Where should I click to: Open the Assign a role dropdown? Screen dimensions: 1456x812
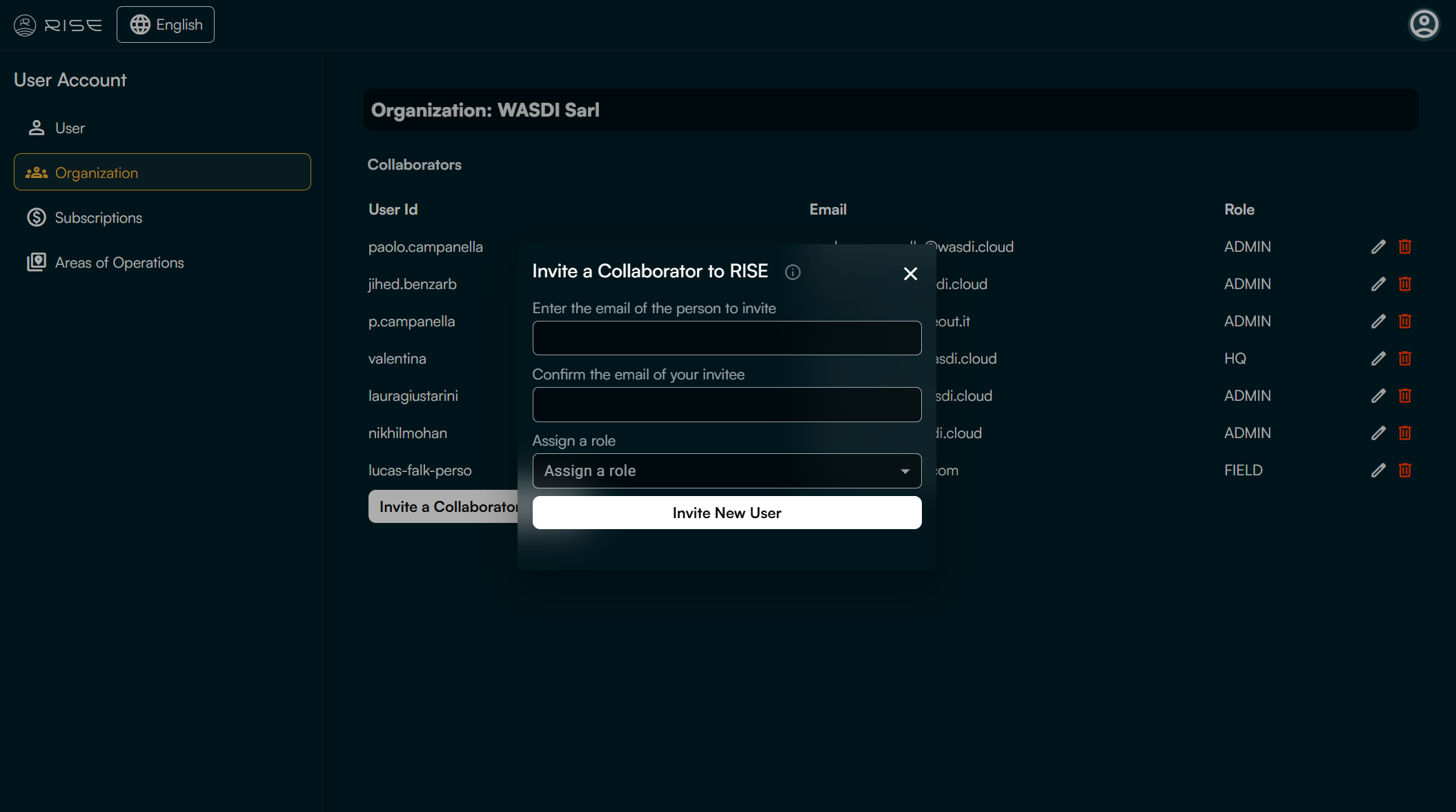tap(727, 471)
